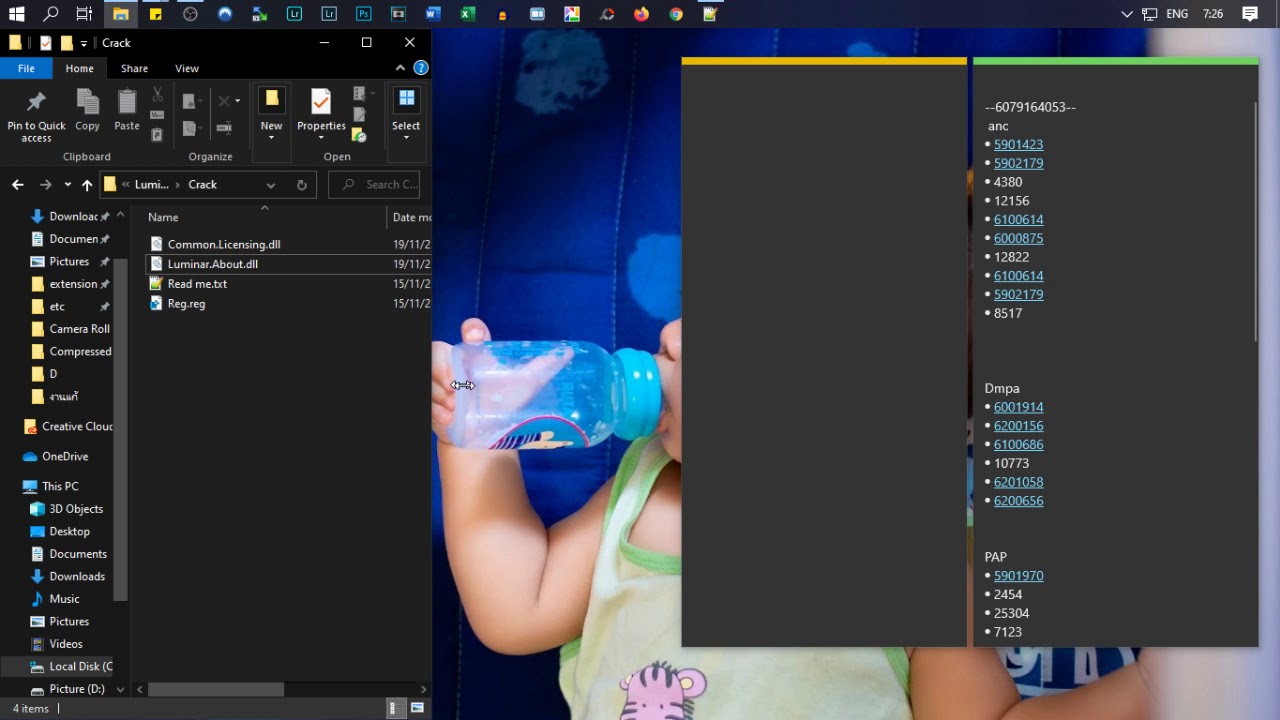Click the New folder icon

click(271, 101)
